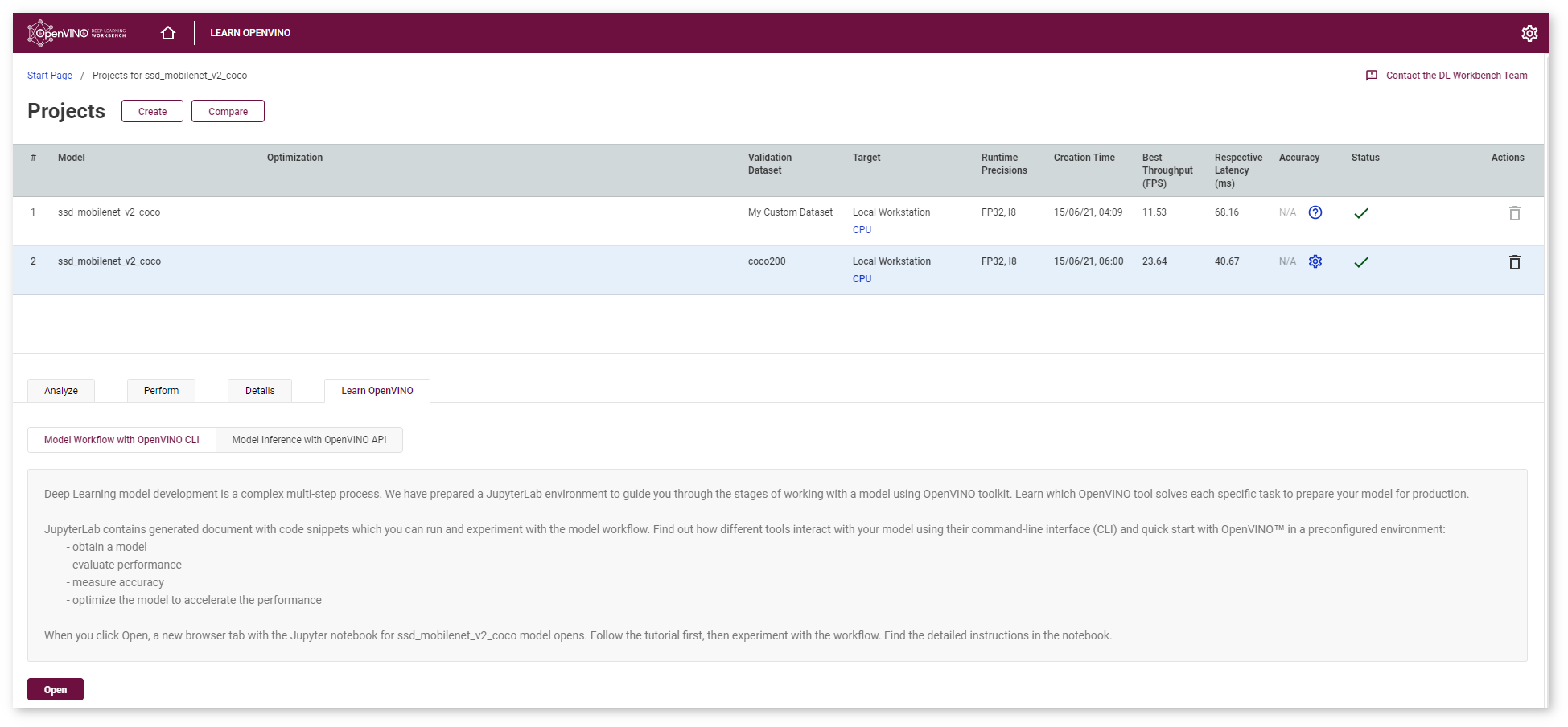Open the settings gear in the header
1568x727 pixels.
coord(1529,33)
